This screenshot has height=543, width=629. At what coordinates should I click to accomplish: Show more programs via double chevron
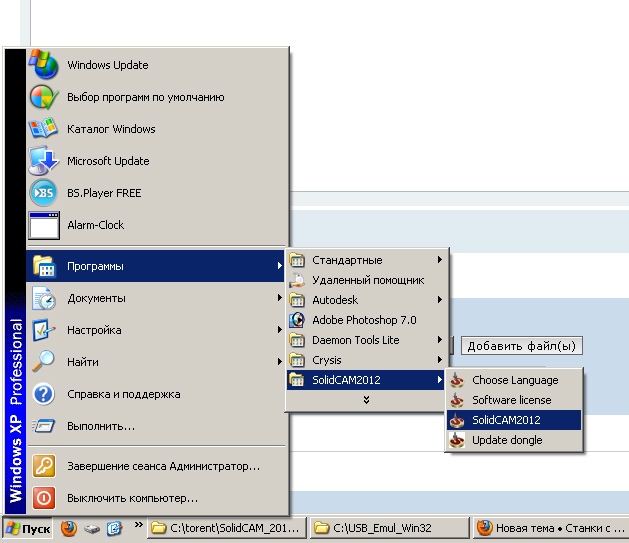tap(366, 400)
